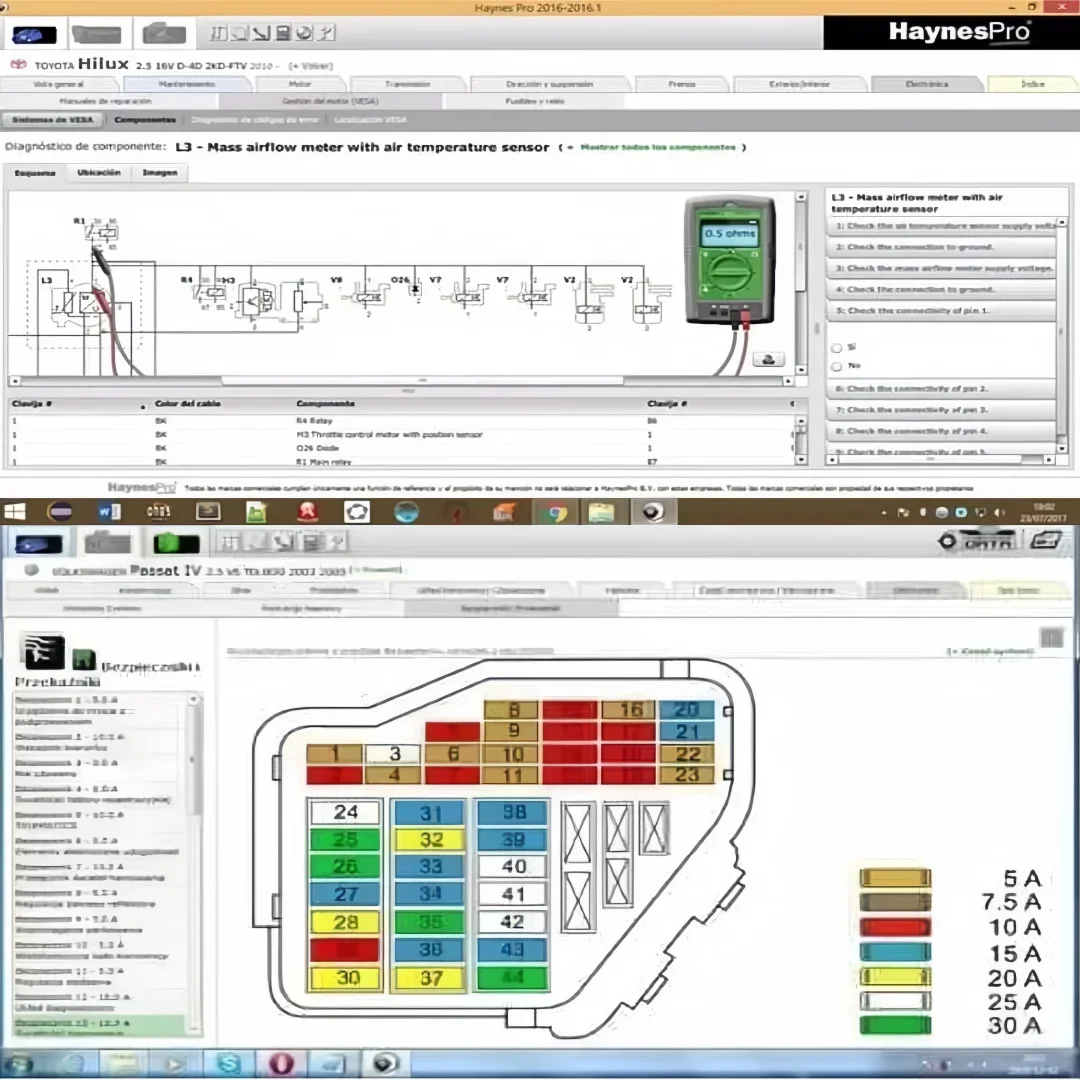The image size is (1080, 1080).
Task: Click the Windows Start button
Action: click(x=14, y=511)
